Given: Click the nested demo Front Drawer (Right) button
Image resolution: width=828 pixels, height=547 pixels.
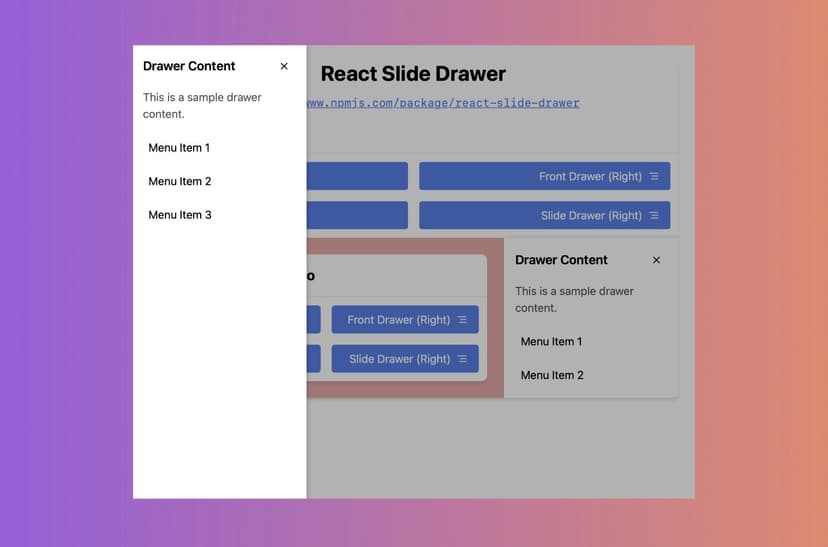Looking at the screenshot, I should click(405, 319).
